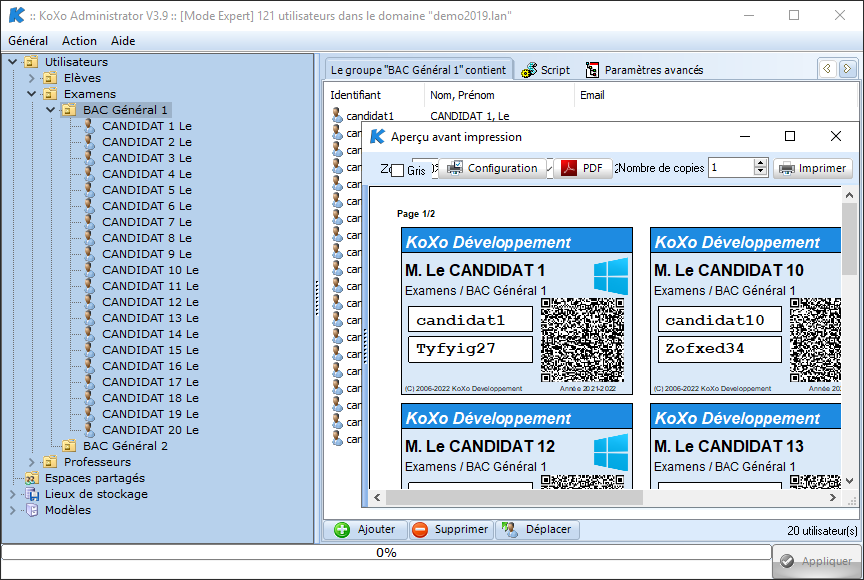The image size is (864, 580).
Task: Select CANDIDAT 12 Le in tree
Action: point(150,302)
